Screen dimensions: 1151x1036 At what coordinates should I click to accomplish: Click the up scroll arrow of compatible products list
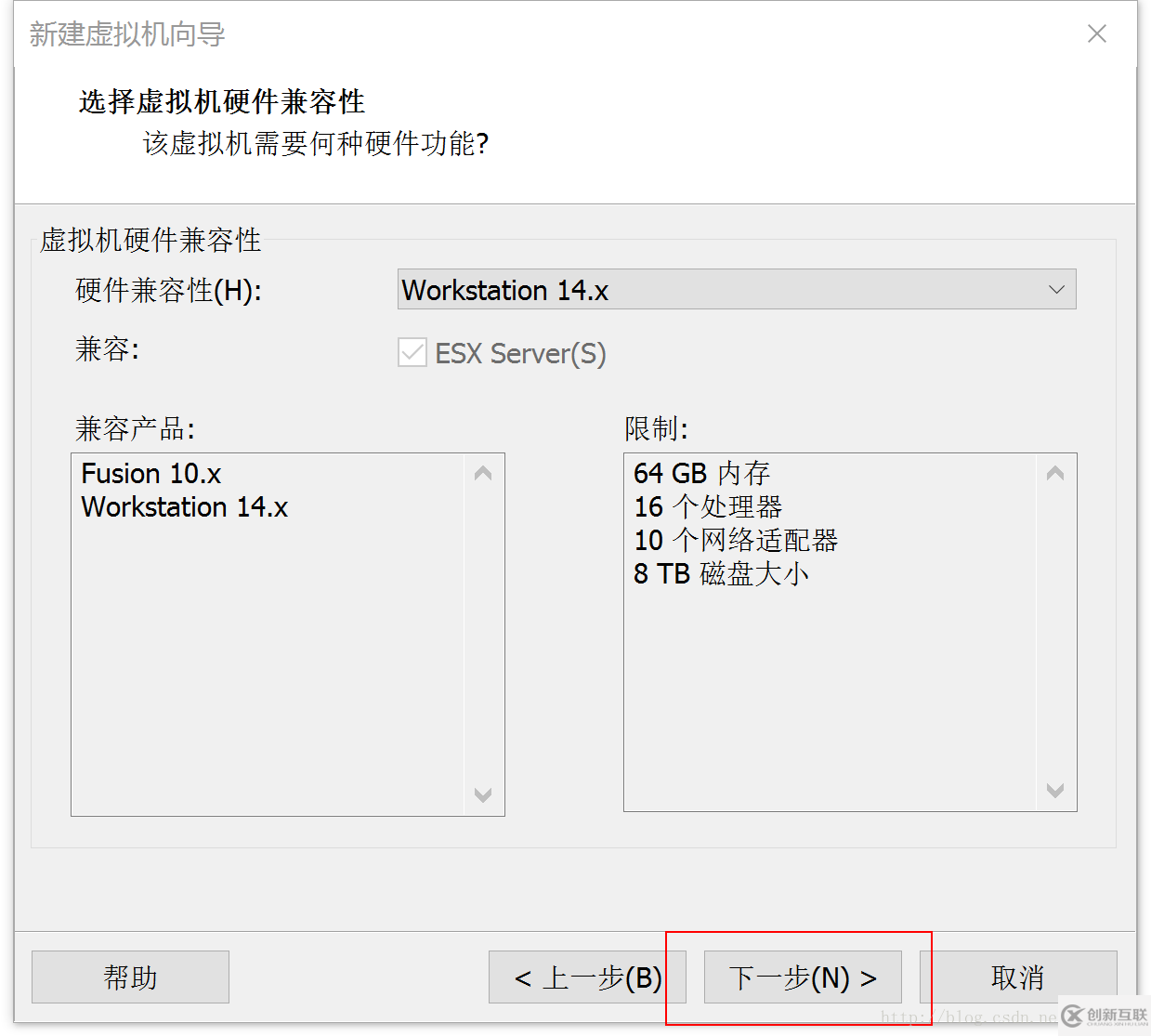[483, 473]
